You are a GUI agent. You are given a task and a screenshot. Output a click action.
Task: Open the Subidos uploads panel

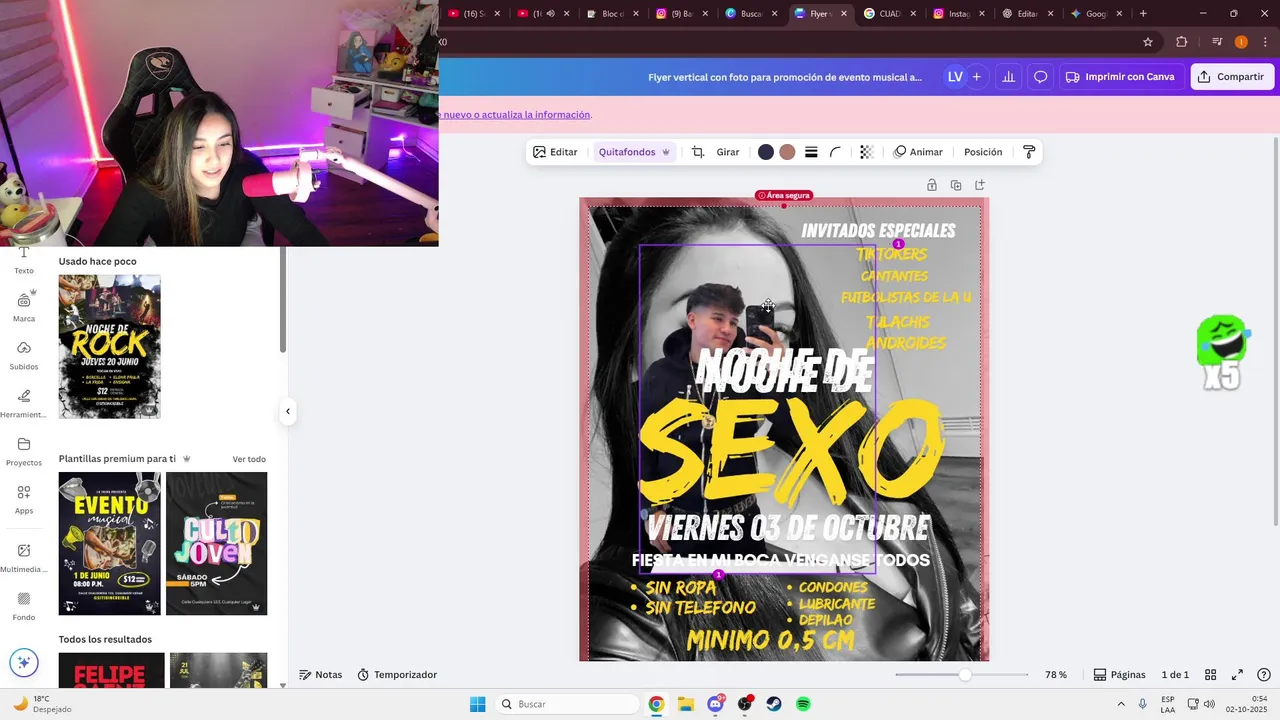point(24,354)
